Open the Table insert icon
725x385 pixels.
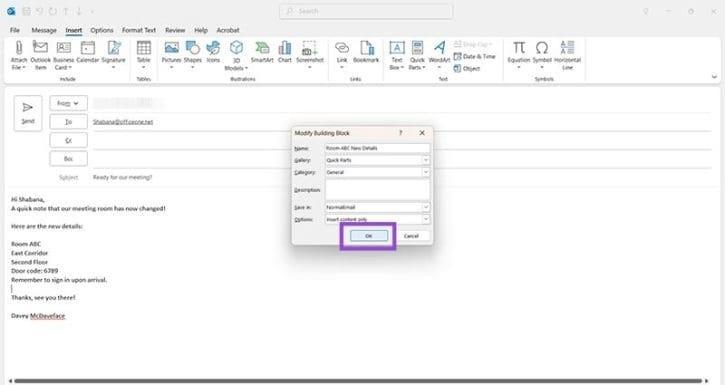click(143, 48)
